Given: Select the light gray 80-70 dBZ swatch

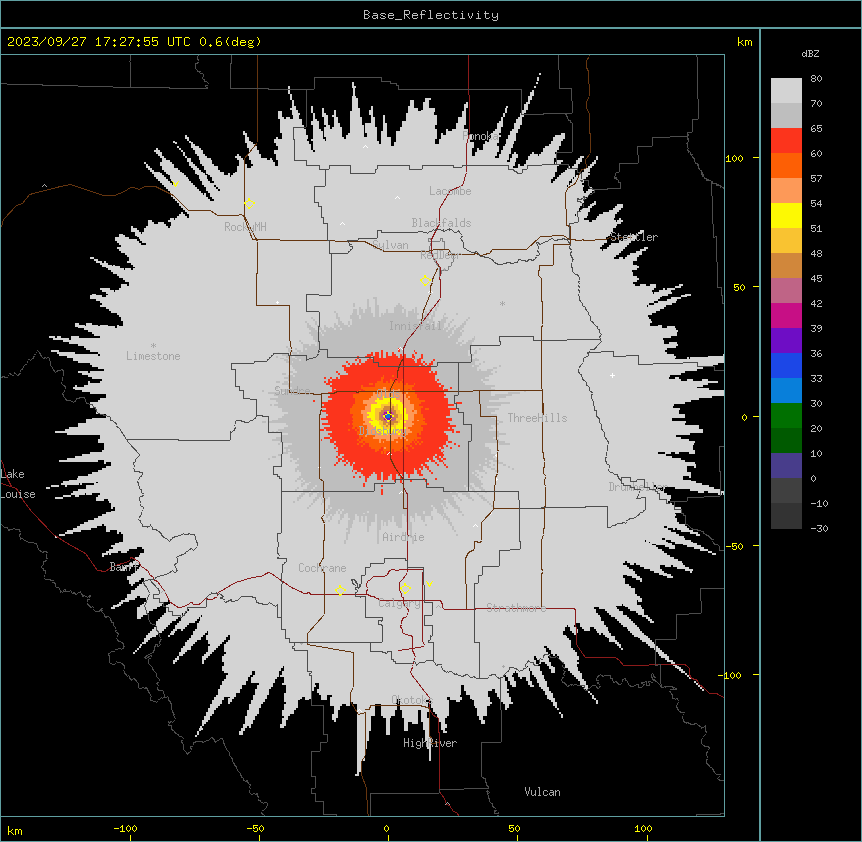Looking at the screenshot, I should [x=786, y=90].
